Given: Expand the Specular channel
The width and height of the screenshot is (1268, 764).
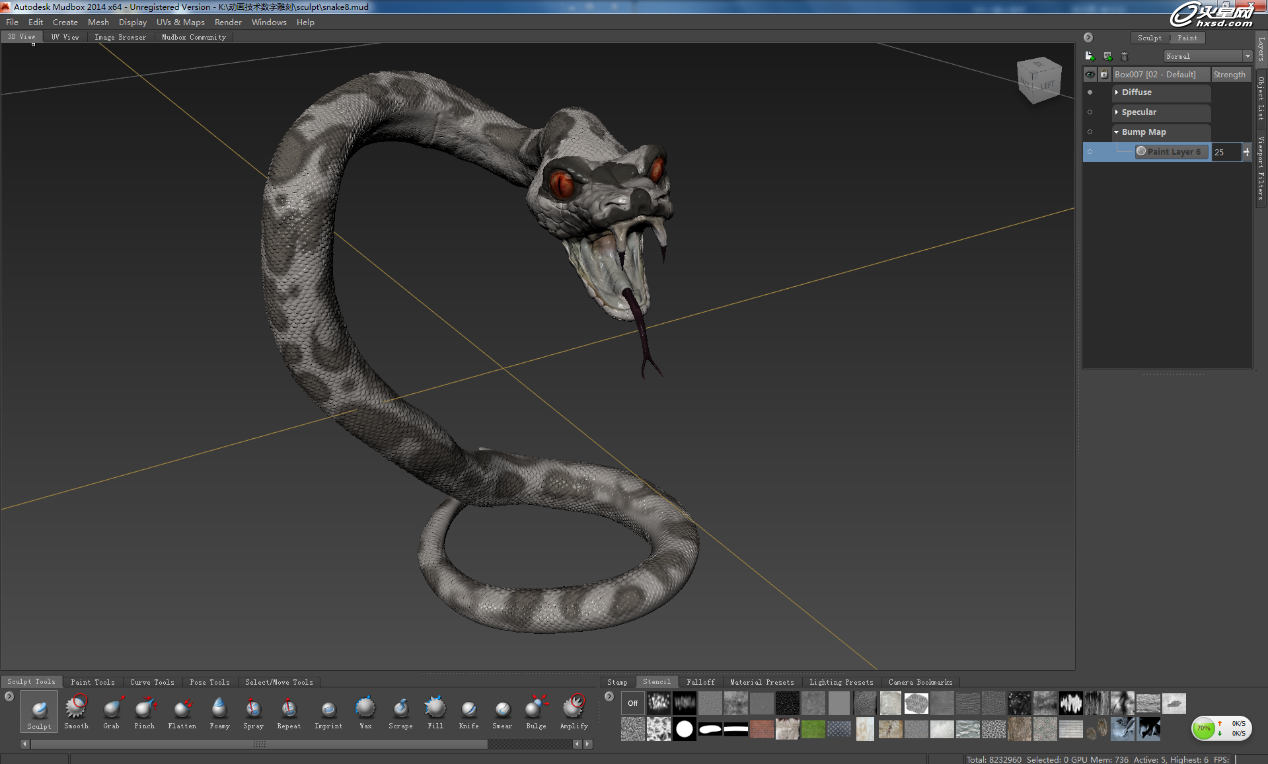Looking at the screenshot, I should [x=1116, y=112].
